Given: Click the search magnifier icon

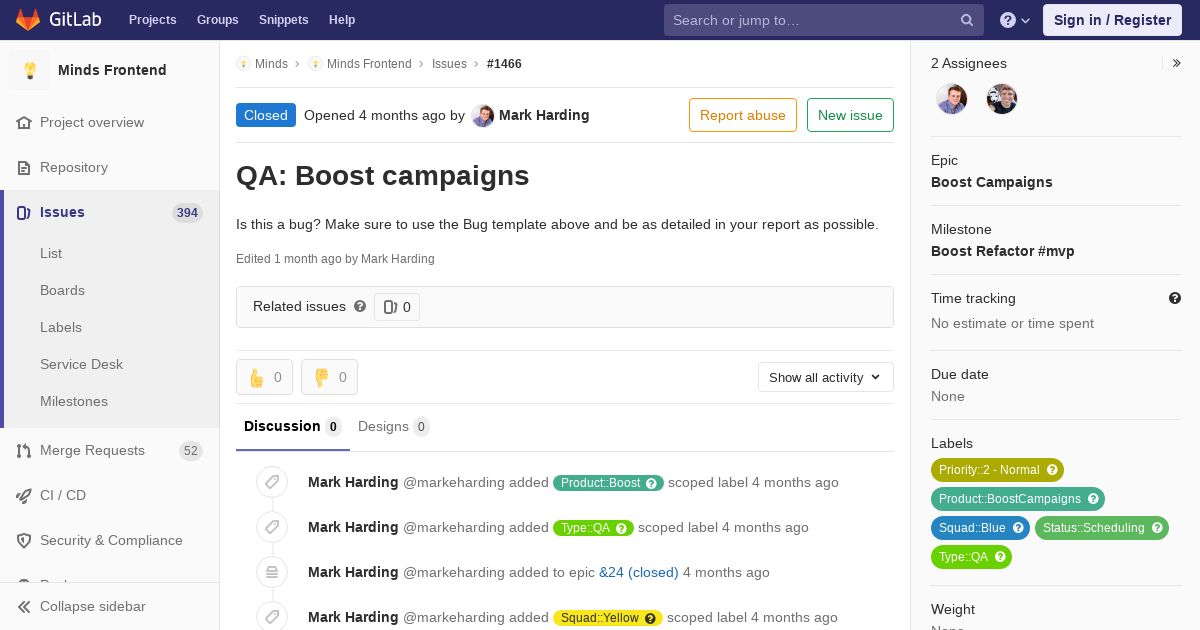Looking at the screenshot, I should 967,20.
